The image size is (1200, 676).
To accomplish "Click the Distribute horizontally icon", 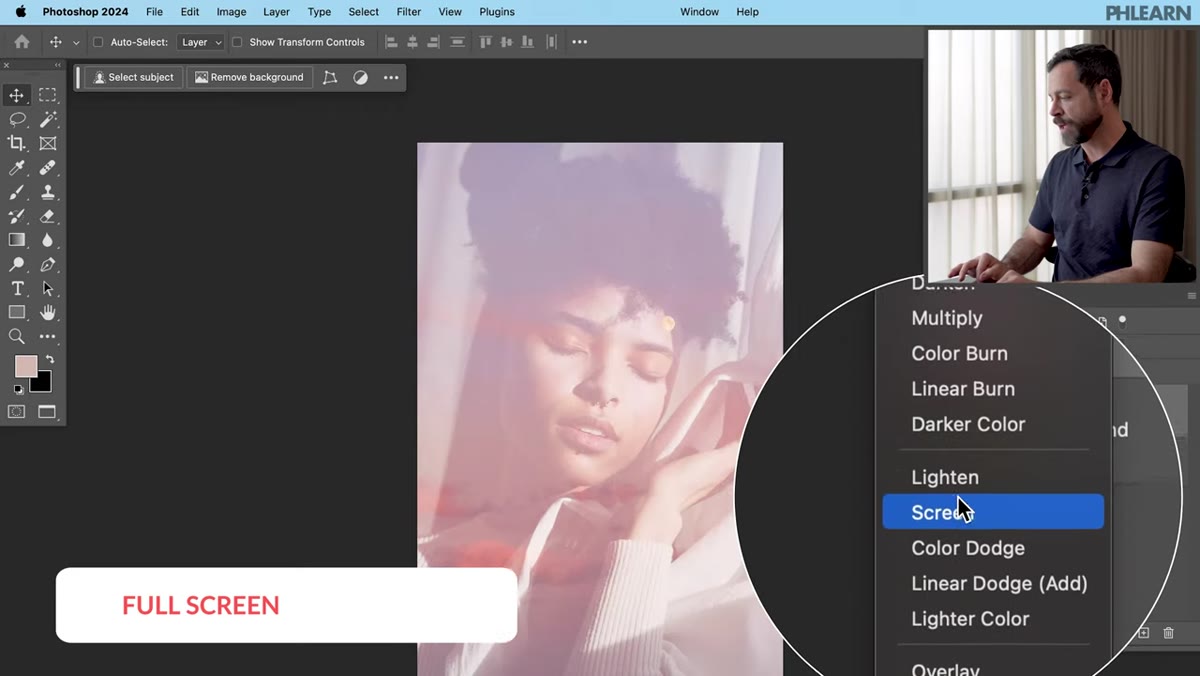I will (x=551, y=42).
